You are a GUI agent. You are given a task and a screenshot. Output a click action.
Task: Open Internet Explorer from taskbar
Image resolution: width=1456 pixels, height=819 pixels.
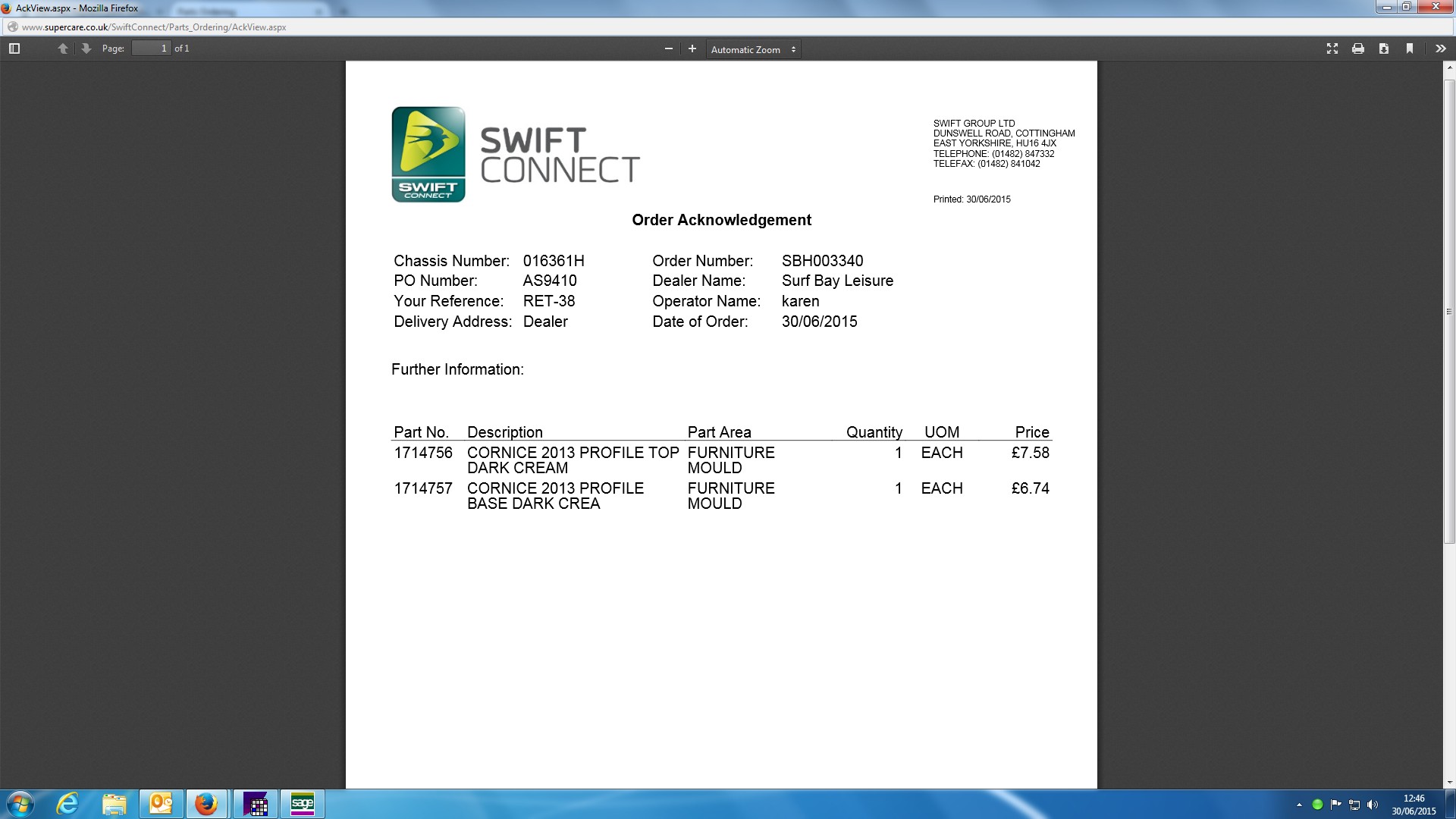(x=68, y=804)
